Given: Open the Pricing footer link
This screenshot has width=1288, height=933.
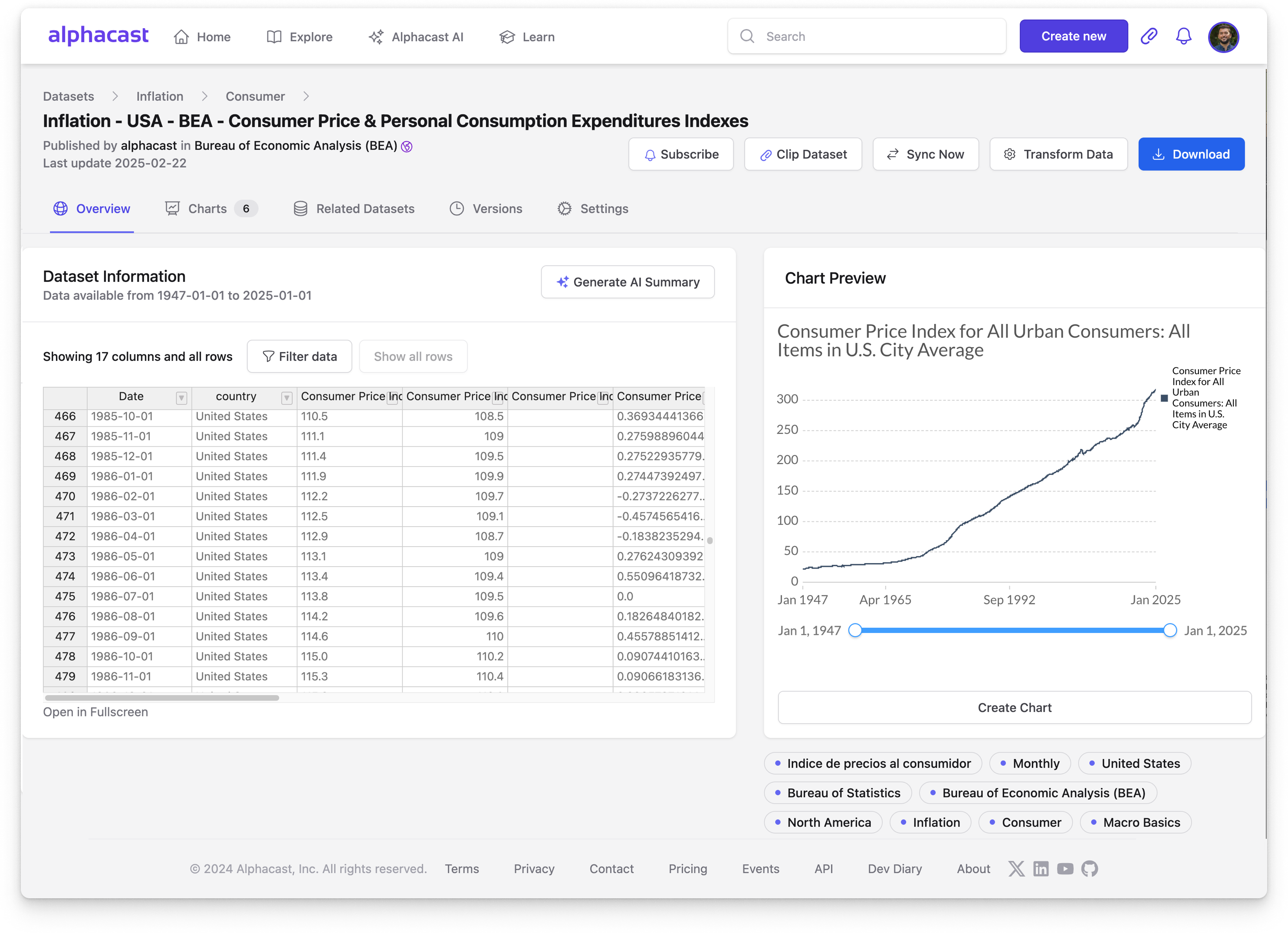Looking at the screenshot, I should point(688,869).
